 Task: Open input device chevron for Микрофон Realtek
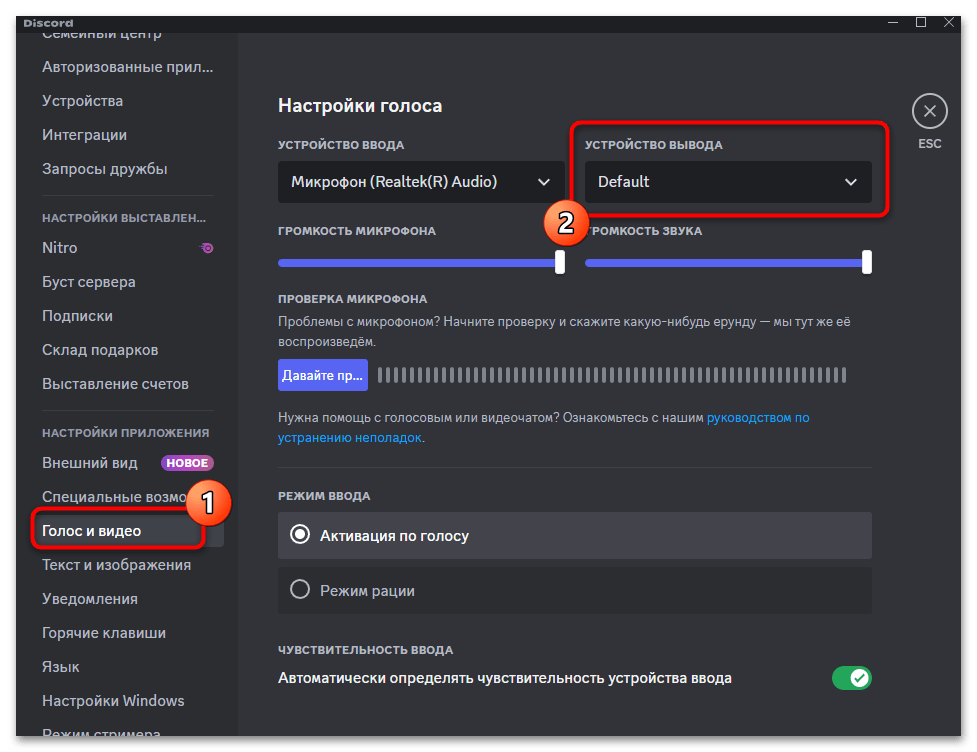(543, 182)
